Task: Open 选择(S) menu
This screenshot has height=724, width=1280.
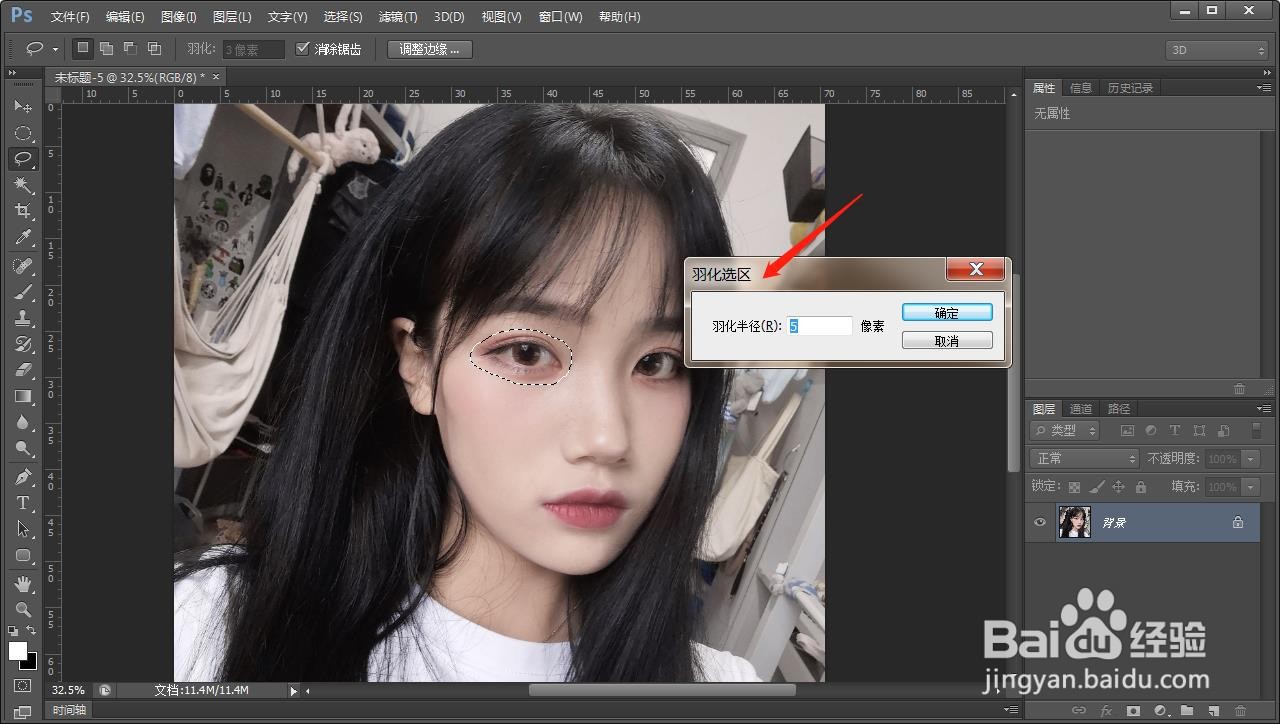Action: tap(343, 17)
